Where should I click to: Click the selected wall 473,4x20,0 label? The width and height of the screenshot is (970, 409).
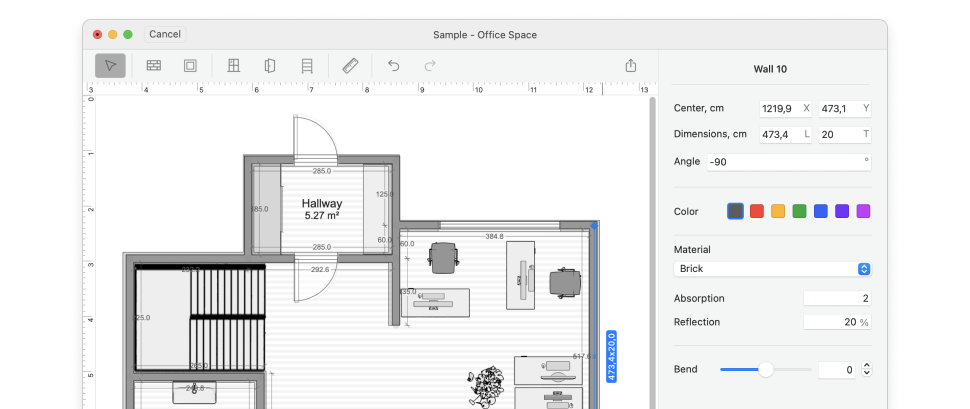pyautogui.click(x=611, y=356)
